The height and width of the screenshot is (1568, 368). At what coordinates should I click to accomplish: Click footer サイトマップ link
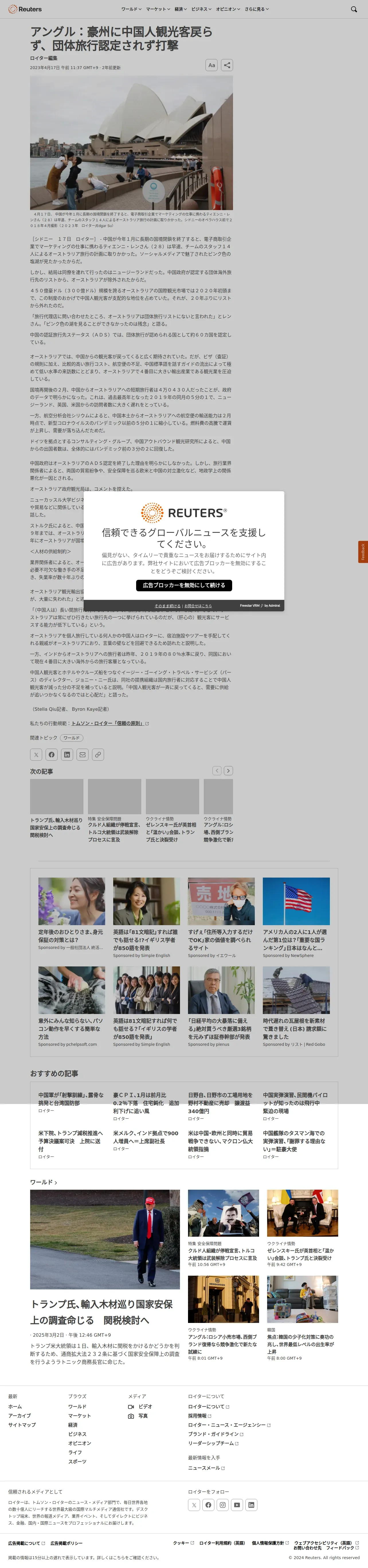(x=22, y=1425)
